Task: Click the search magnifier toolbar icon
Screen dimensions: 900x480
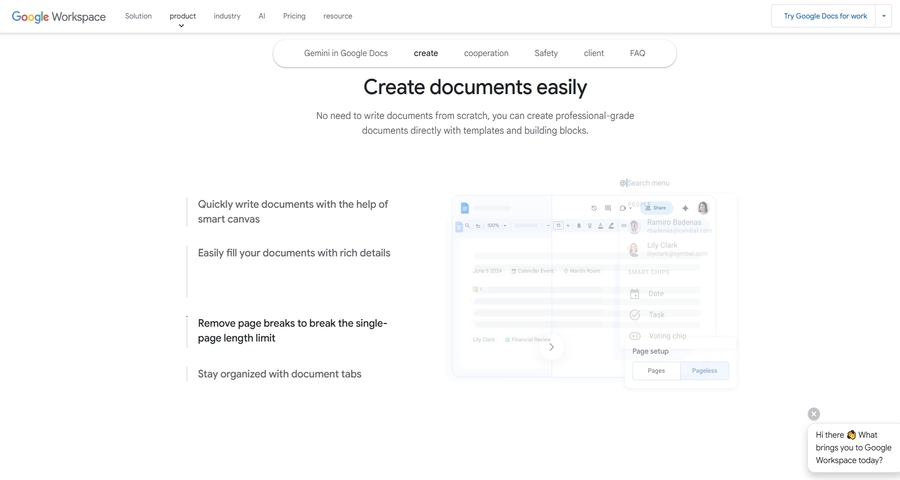Action: click(467, 226)
